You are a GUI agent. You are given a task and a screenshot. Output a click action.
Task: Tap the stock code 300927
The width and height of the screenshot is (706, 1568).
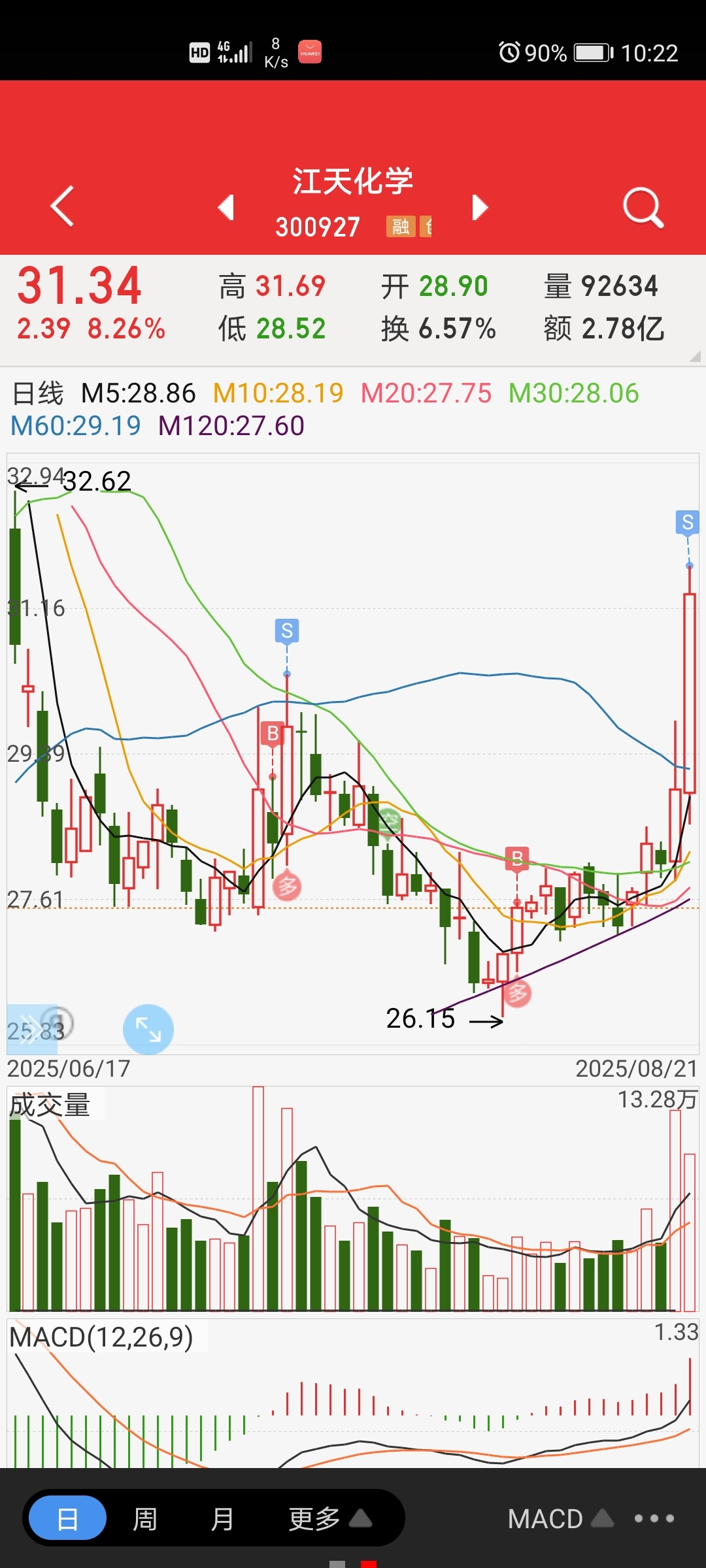[318, 227]
